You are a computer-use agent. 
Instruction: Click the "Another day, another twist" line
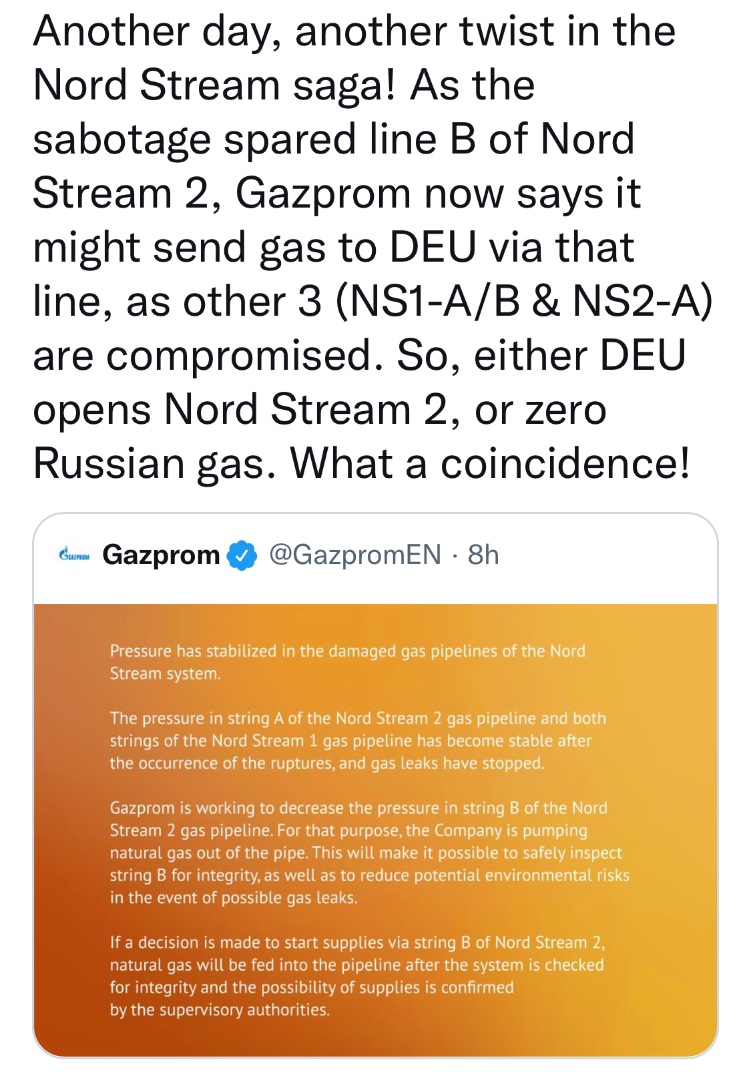click(x=355, y=33)
